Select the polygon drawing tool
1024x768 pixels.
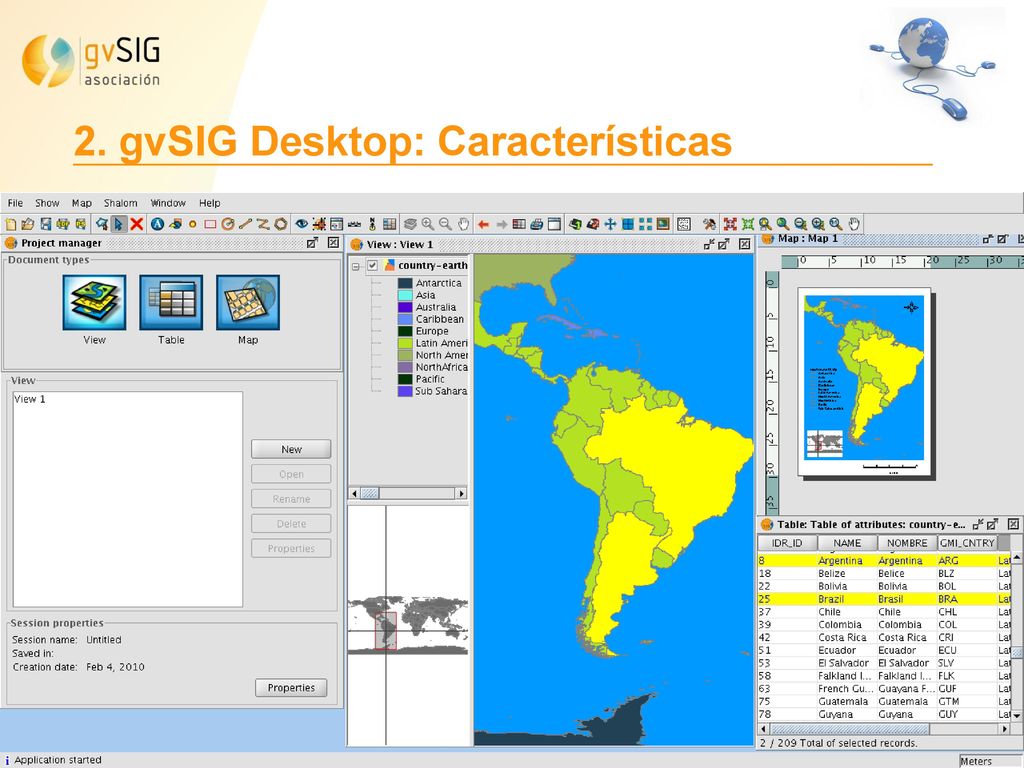(281, 225)
